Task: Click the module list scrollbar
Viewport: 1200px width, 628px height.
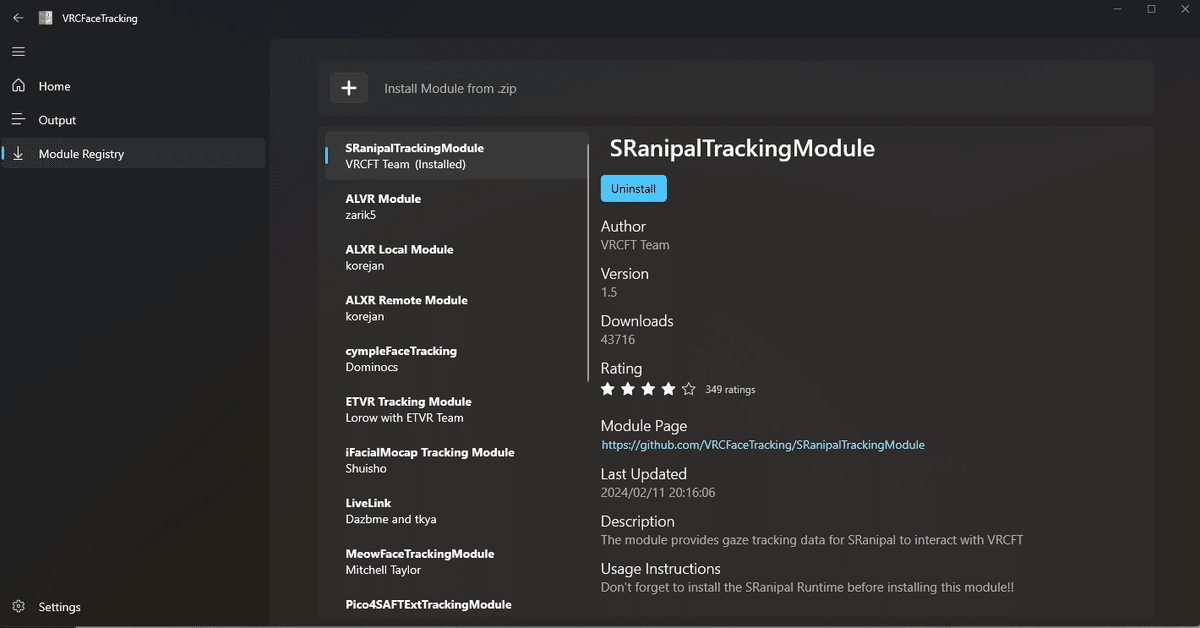Action: [588, 300]
